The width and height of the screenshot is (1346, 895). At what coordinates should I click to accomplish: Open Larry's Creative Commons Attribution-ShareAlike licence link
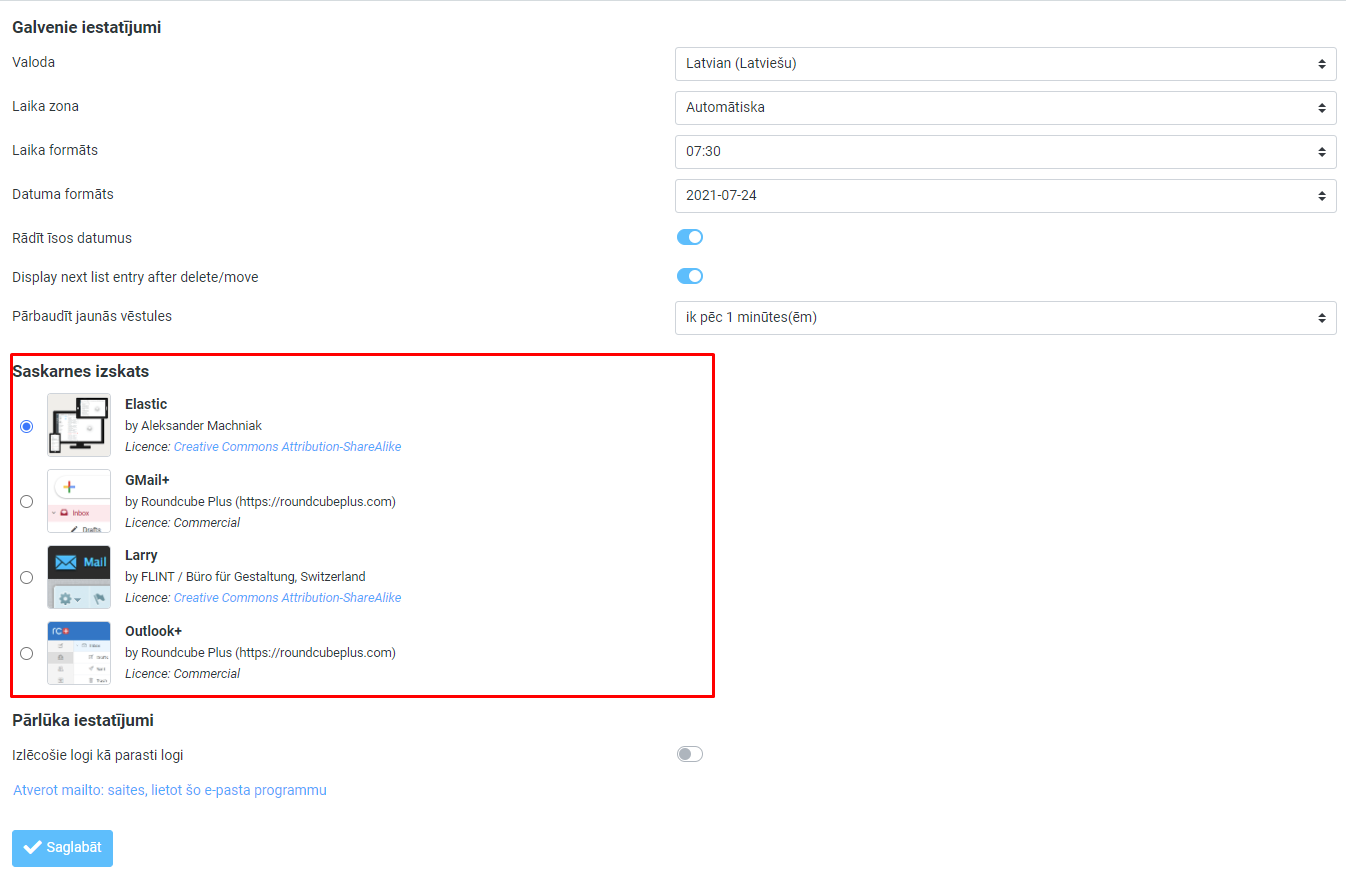pos(287,598)
